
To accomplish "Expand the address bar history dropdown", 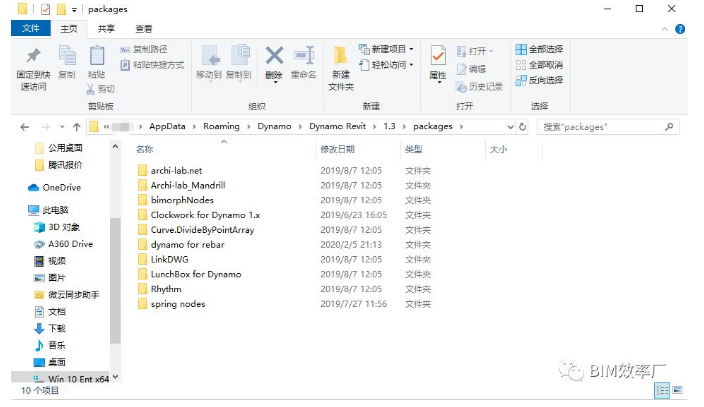I will (510, 127).
